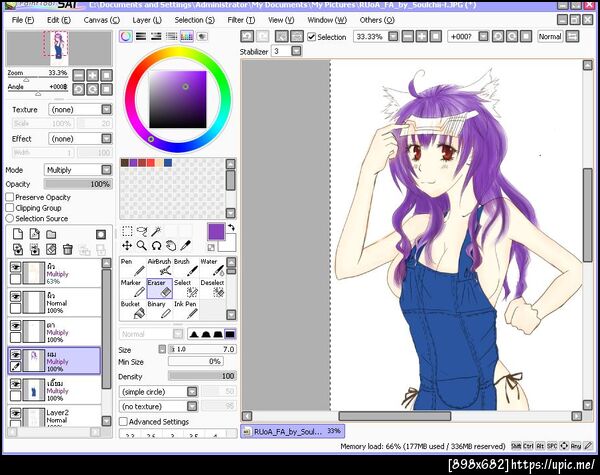600x475 pixels.
Task: Click the brush Density slider
Action: coord(202,376)
